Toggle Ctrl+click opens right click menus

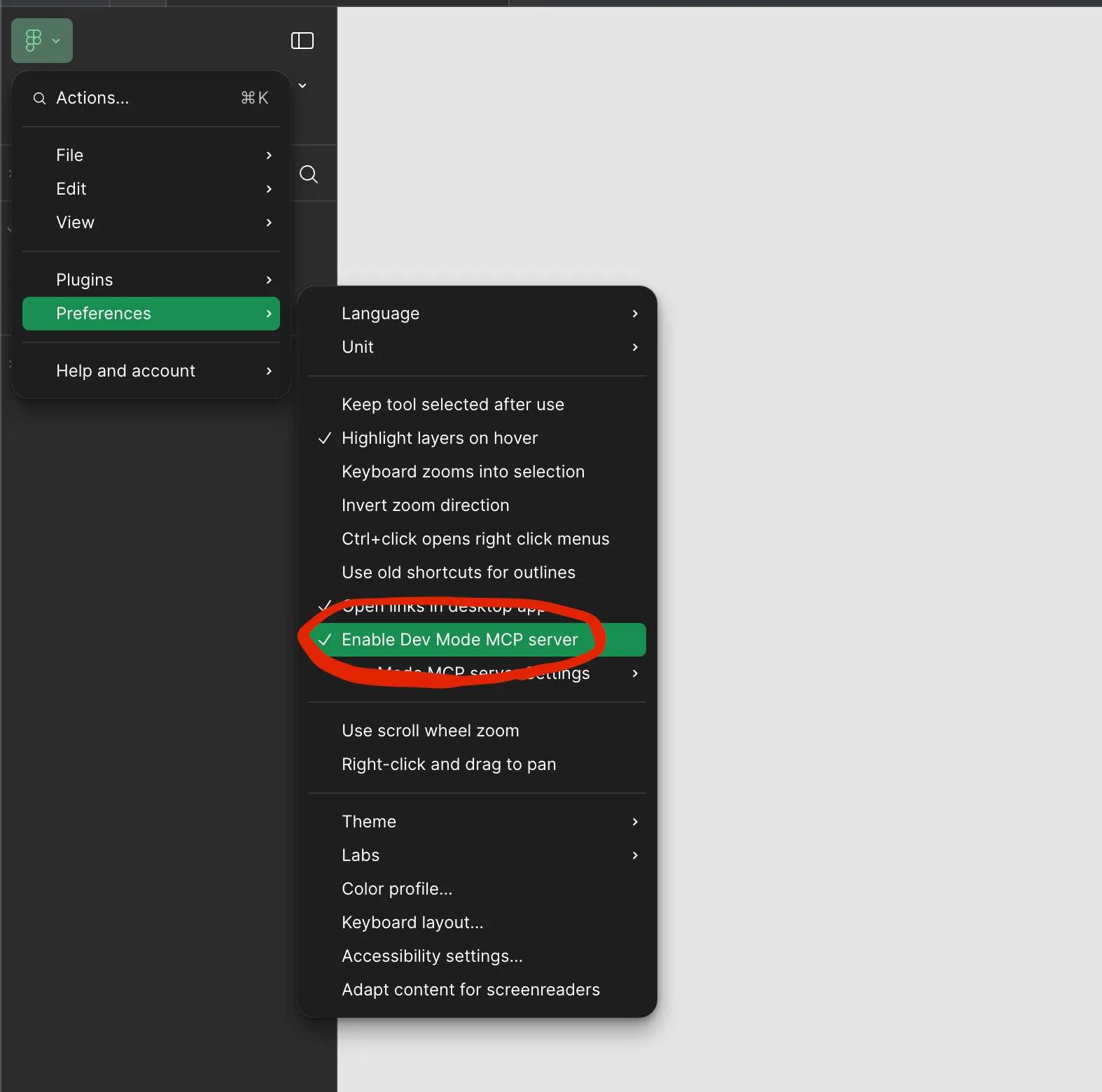click(477, 539)
